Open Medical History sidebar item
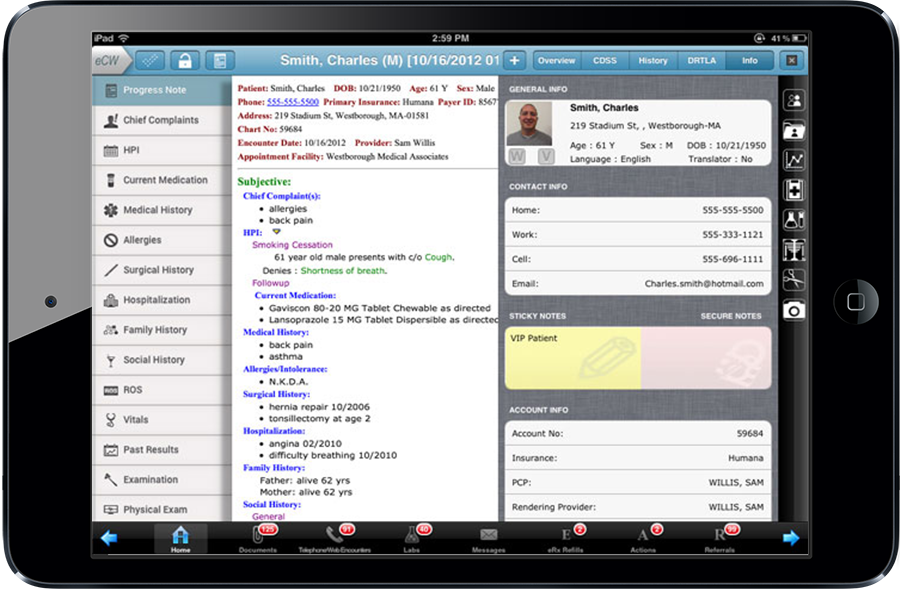 pyautogui.click(x=162, y=210)
